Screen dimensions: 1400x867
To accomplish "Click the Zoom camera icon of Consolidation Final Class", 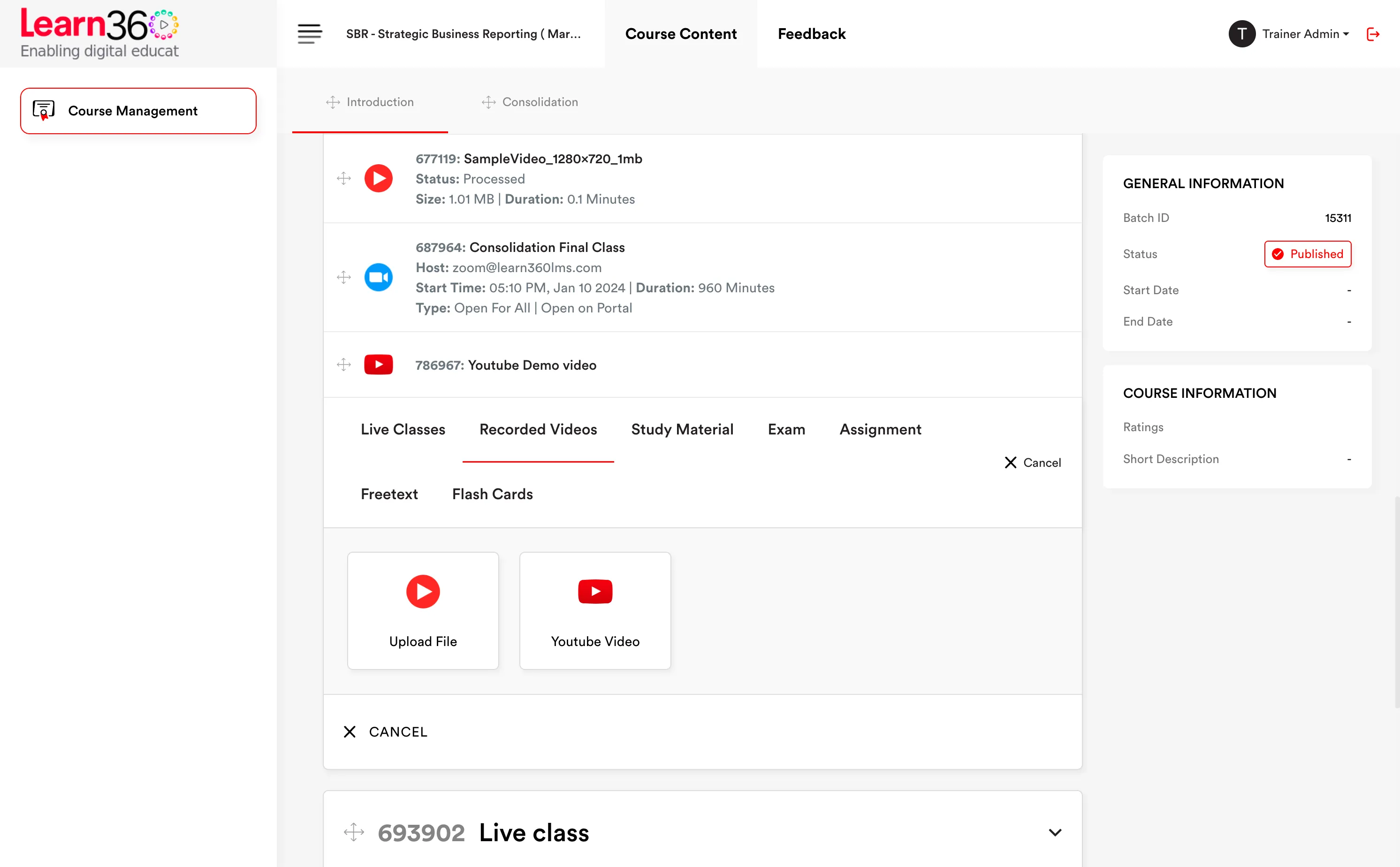I will pos(378,278).
